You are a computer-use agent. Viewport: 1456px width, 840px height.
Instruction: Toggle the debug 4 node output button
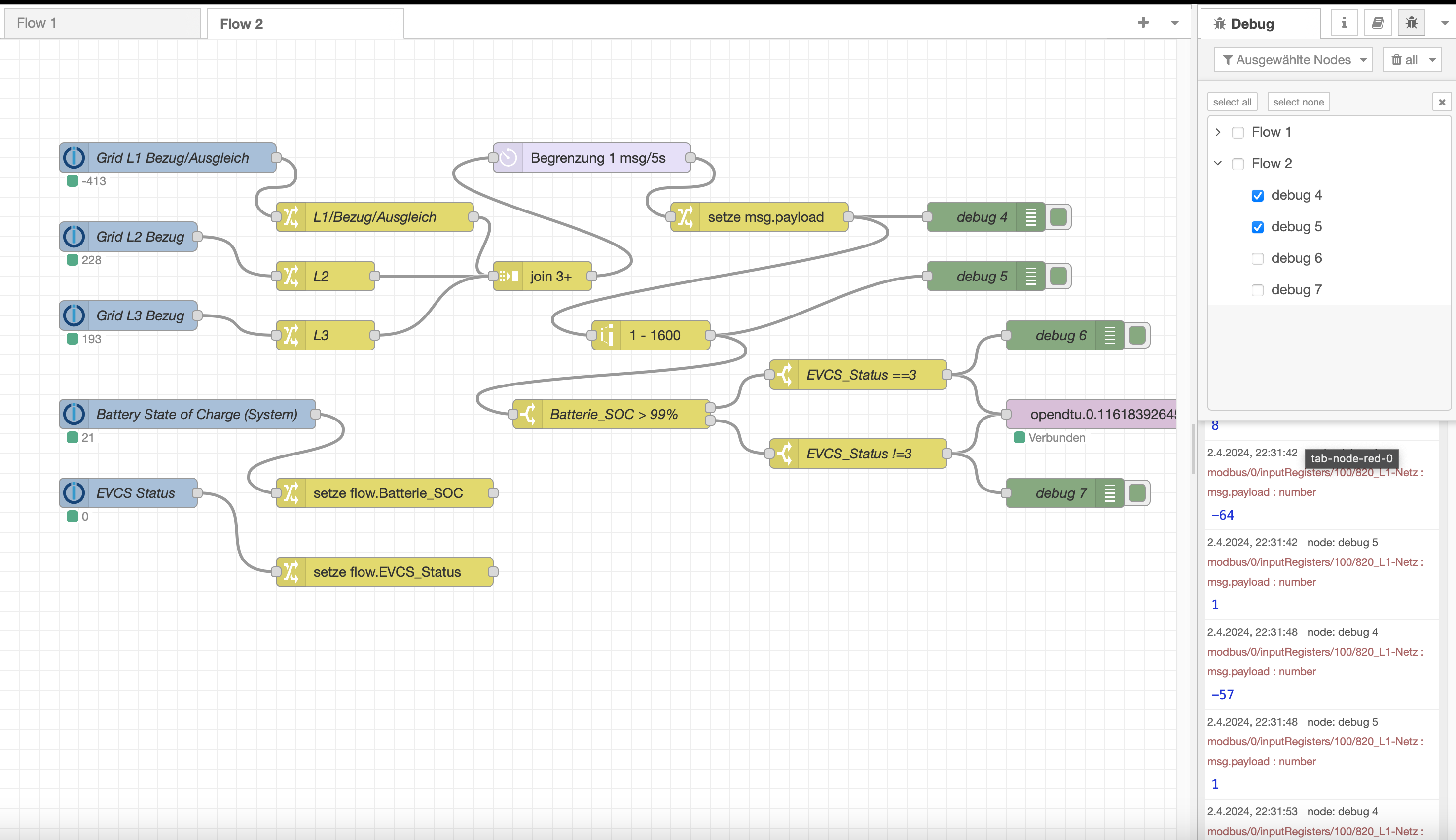pos(1058,217)
